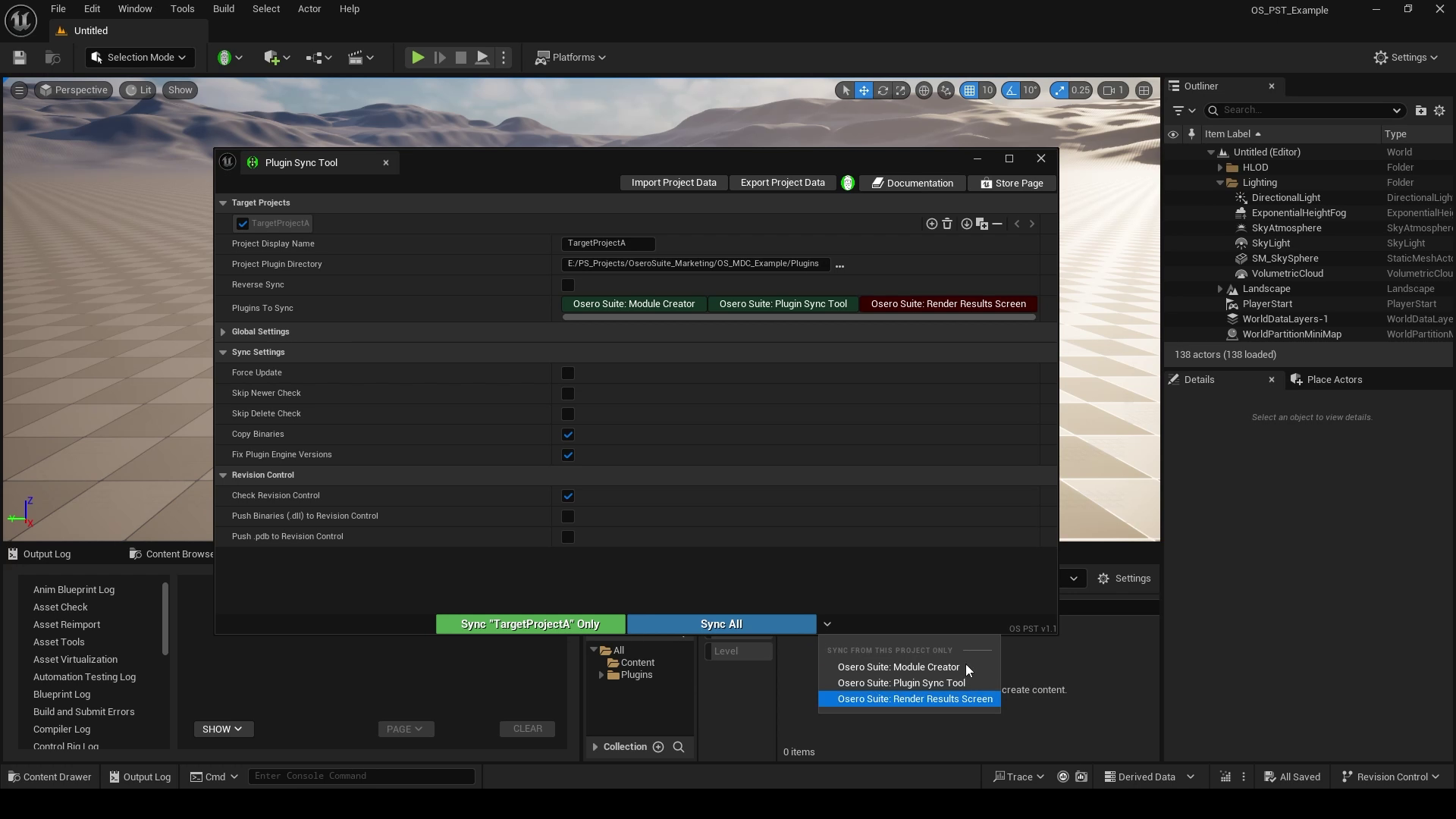Open the Platforms dropdown
This screenshot has width=1456, height=819.
[x=570, y=58]
